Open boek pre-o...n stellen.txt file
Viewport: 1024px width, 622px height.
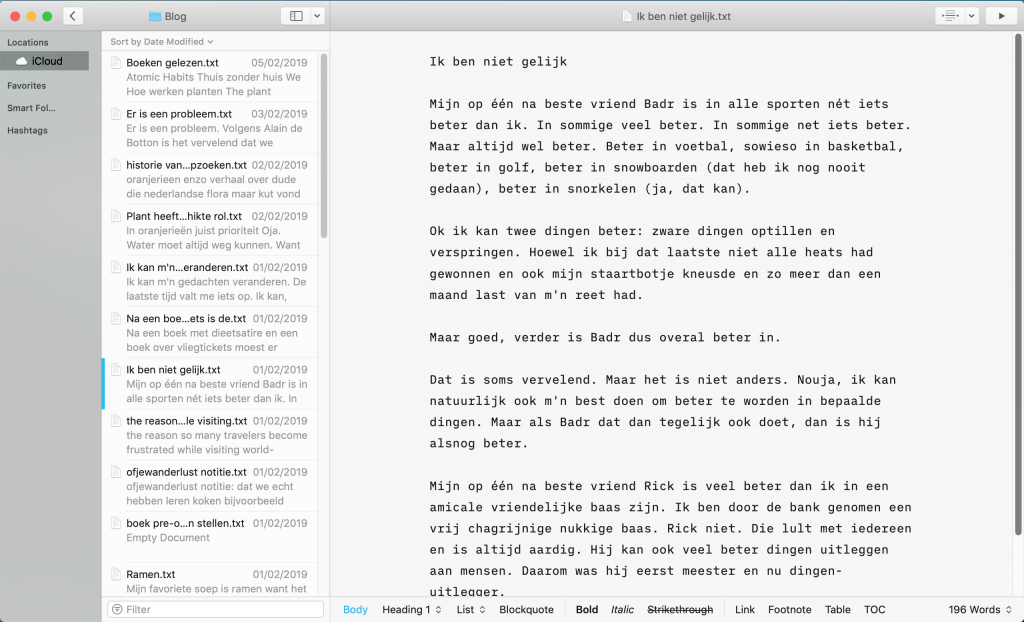pos(210,537)
